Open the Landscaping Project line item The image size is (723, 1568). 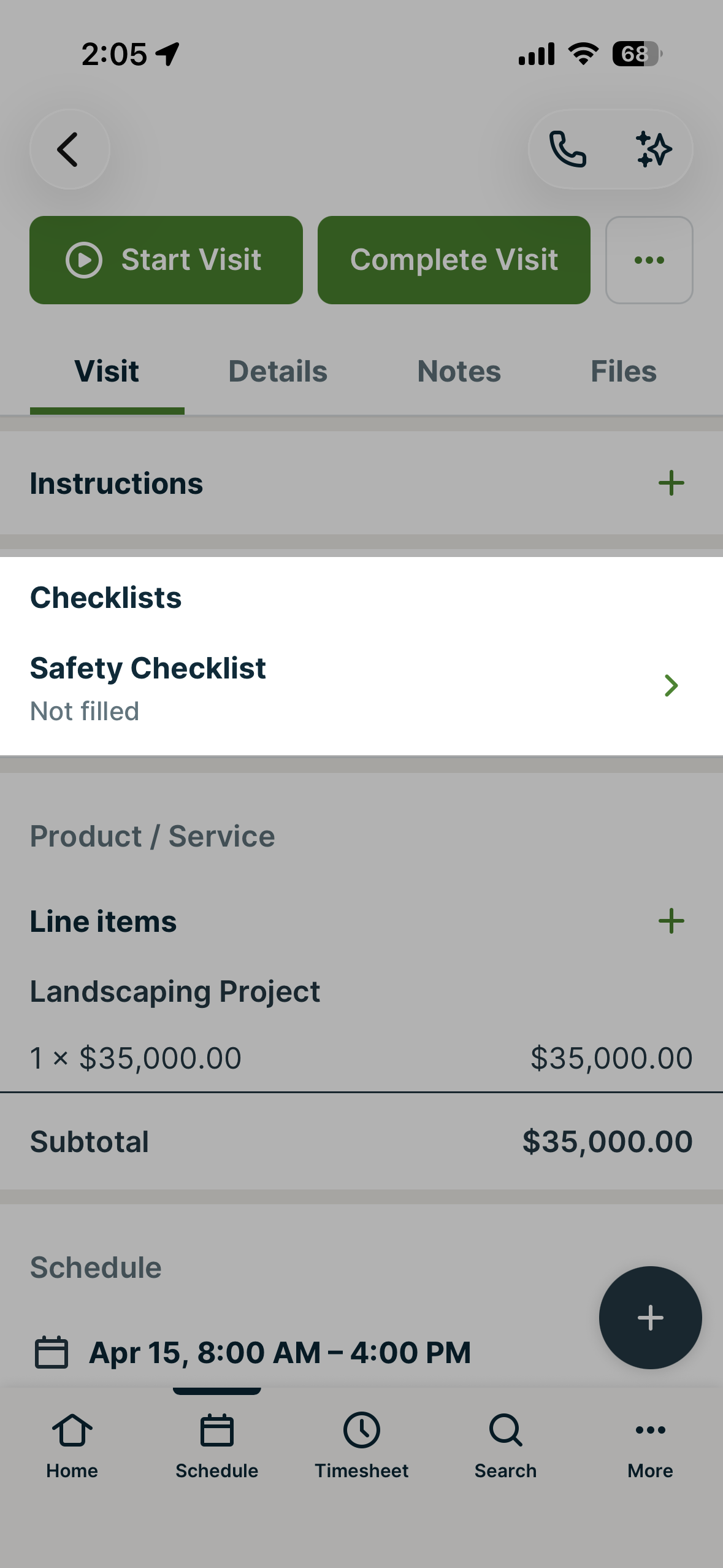pyautogui.click(x=175, y=991)
